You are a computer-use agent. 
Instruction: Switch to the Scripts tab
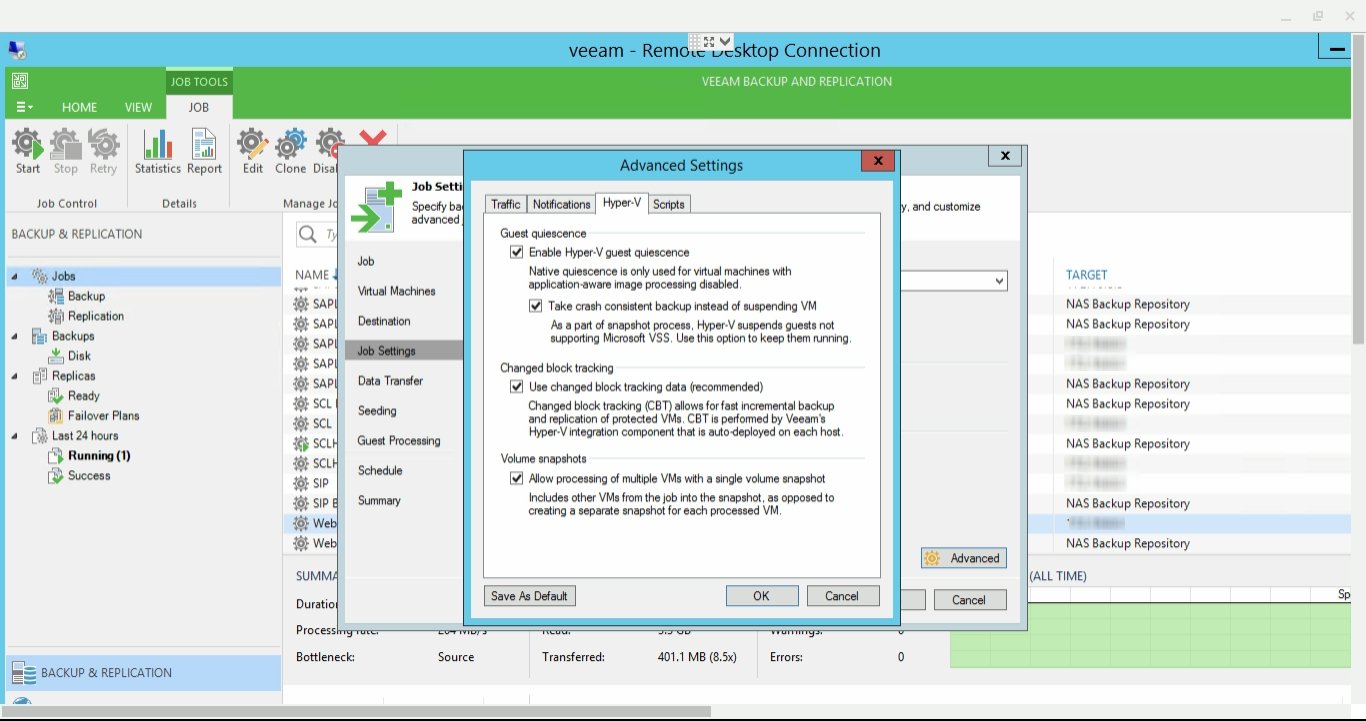[668, 203]
